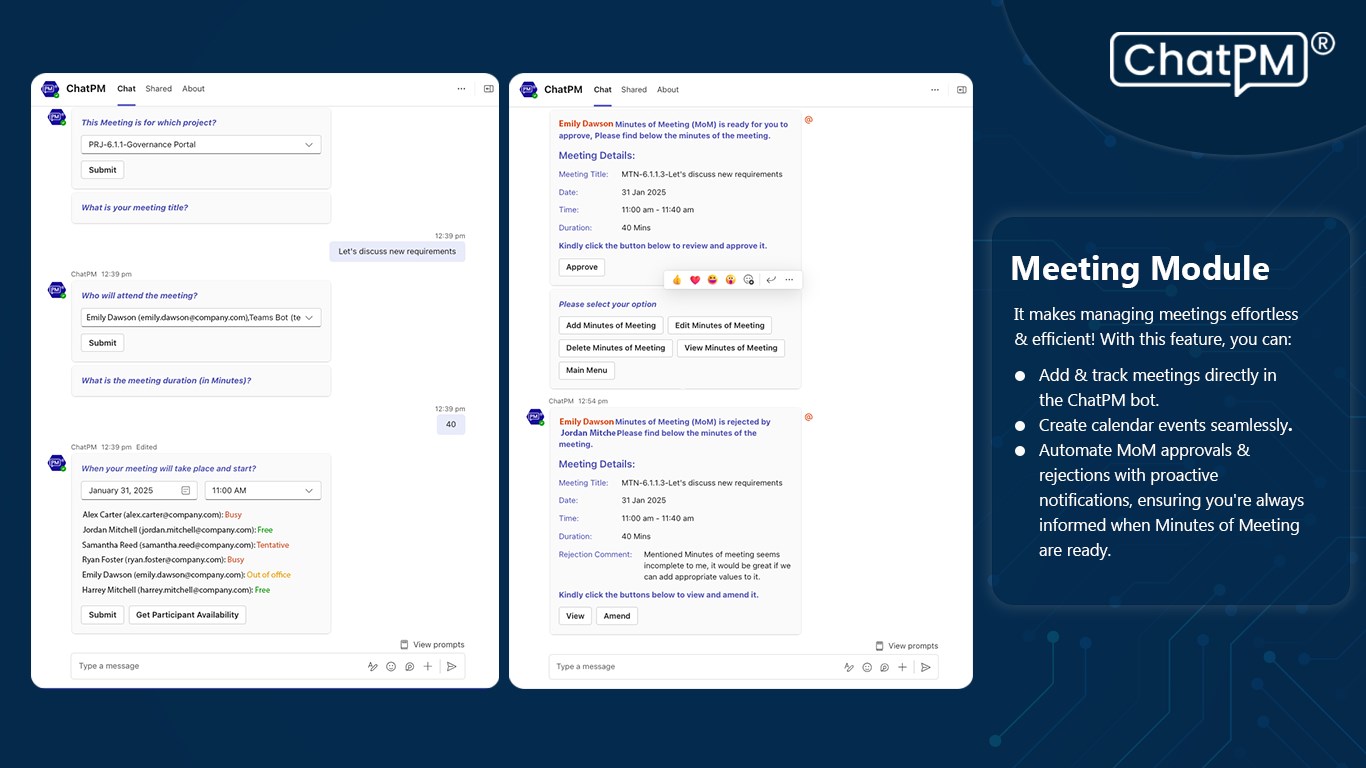Click loop components icon in right composer

point(885,667)
